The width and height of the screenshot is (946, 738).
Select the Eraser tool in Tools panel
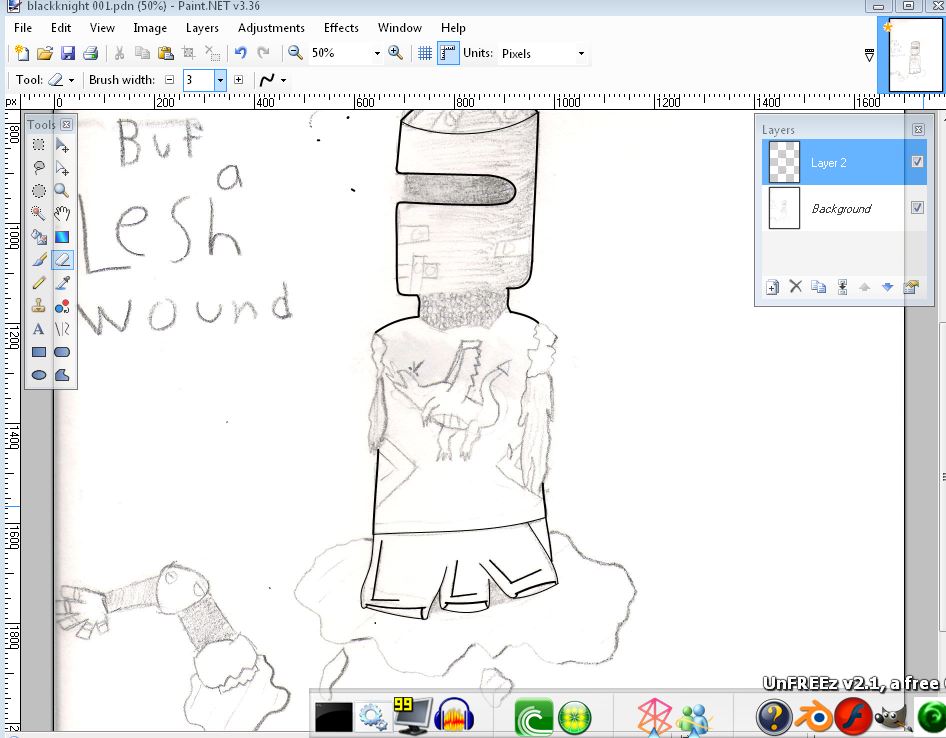62,259
